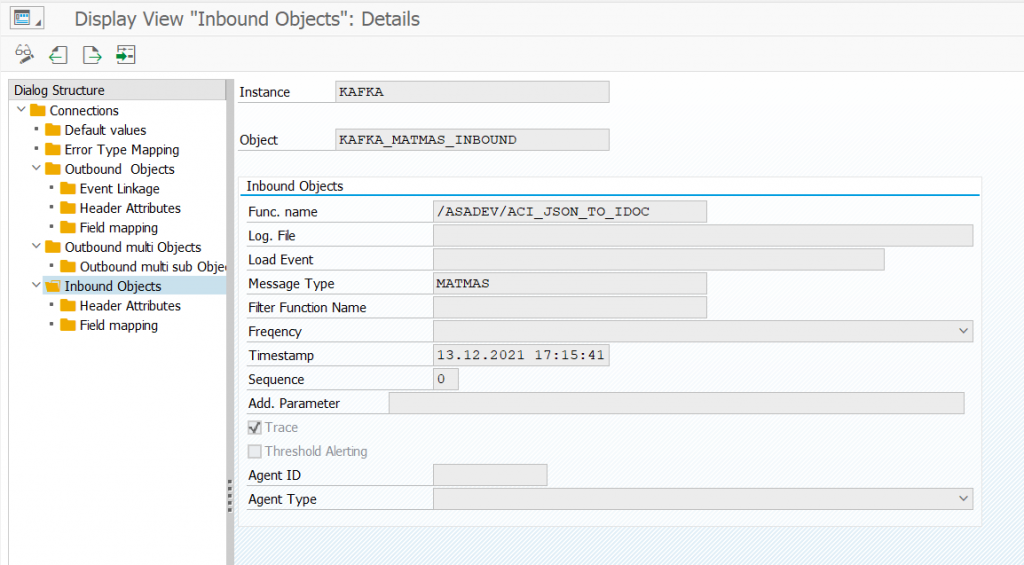This screenshot has width=1024, height=565.
Task: Click the Event Linkage folder icon
Action: coord(68,189)
